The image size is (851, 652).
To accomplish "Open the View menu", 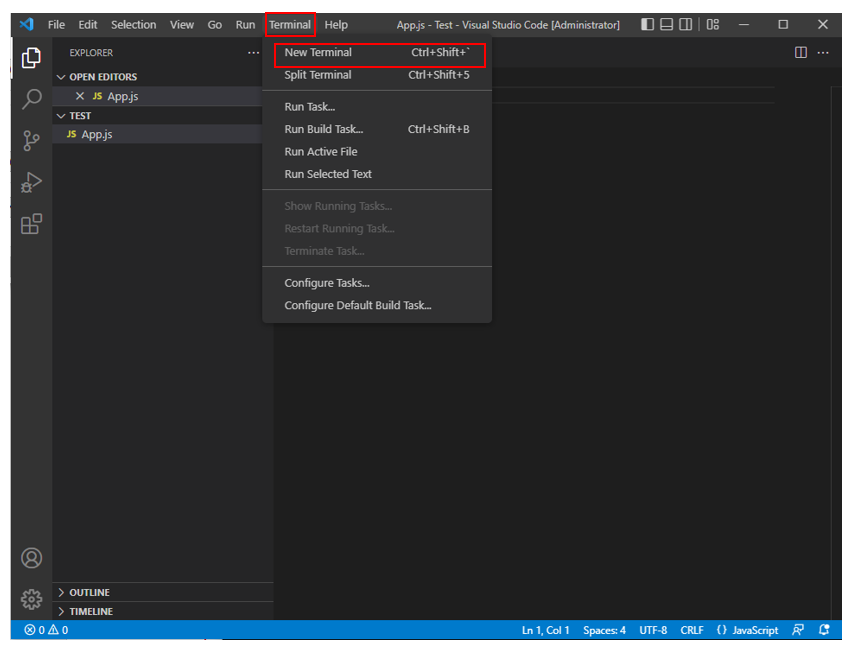I will (x=182, y=24).
